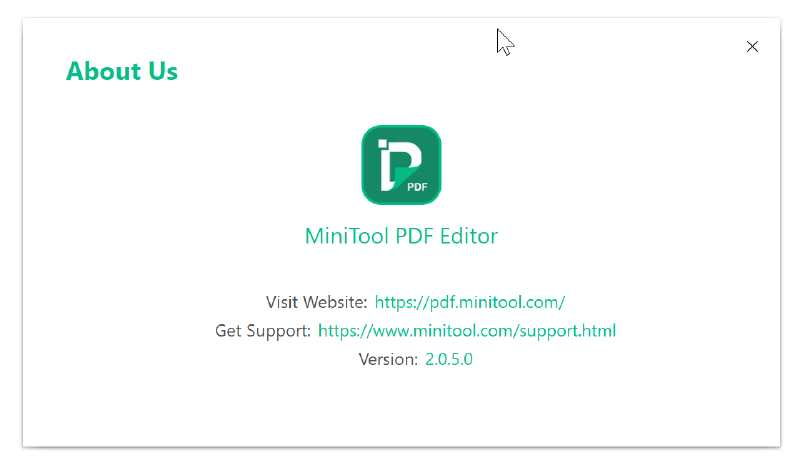Screen dimensions: 800x470
Task: Close the About Us dialog
Action: click(752, 47)
